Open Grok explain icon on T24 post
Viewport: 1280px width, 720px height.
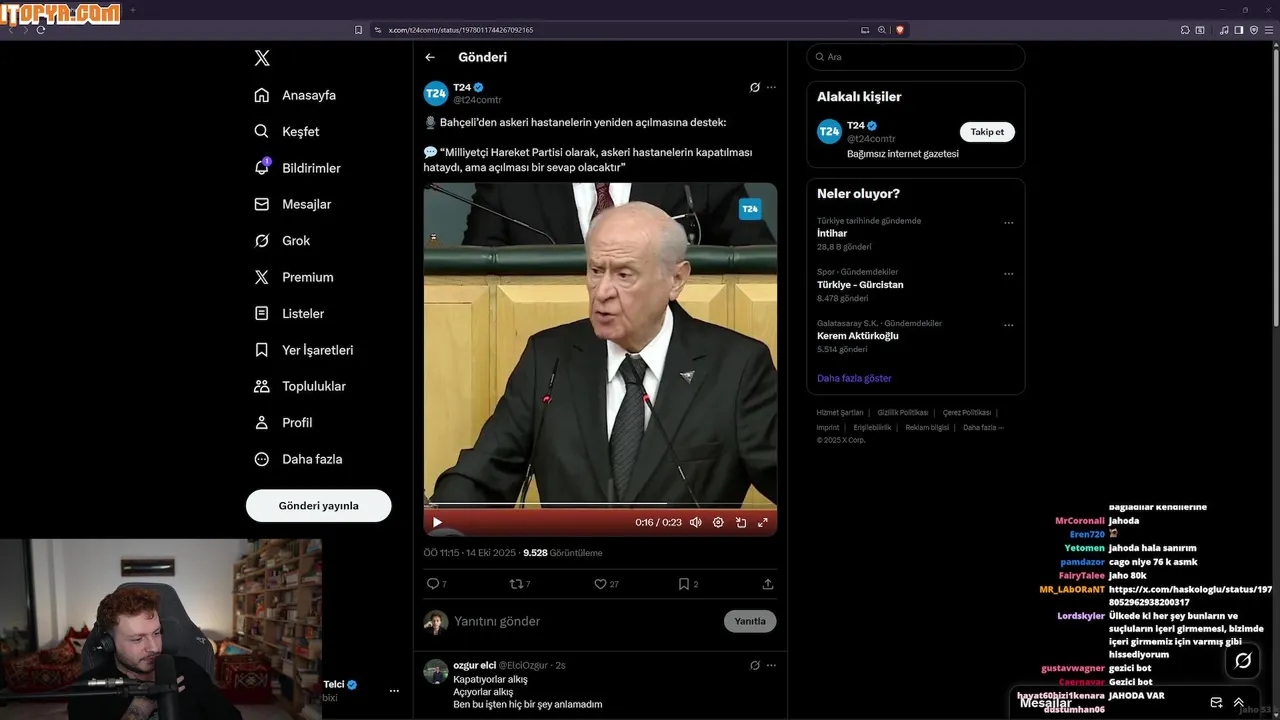click(x=755, y=87)
